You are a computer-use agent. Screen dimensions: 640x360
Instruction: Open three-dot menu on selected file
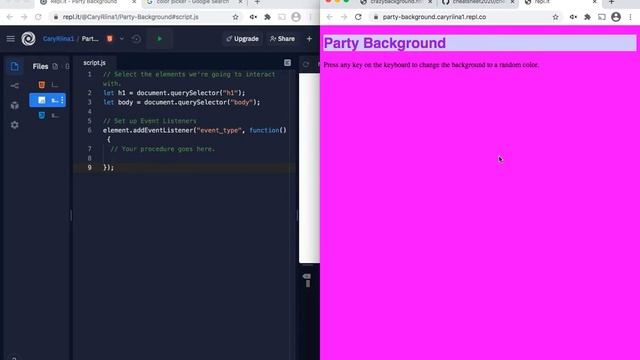(62, 100)
